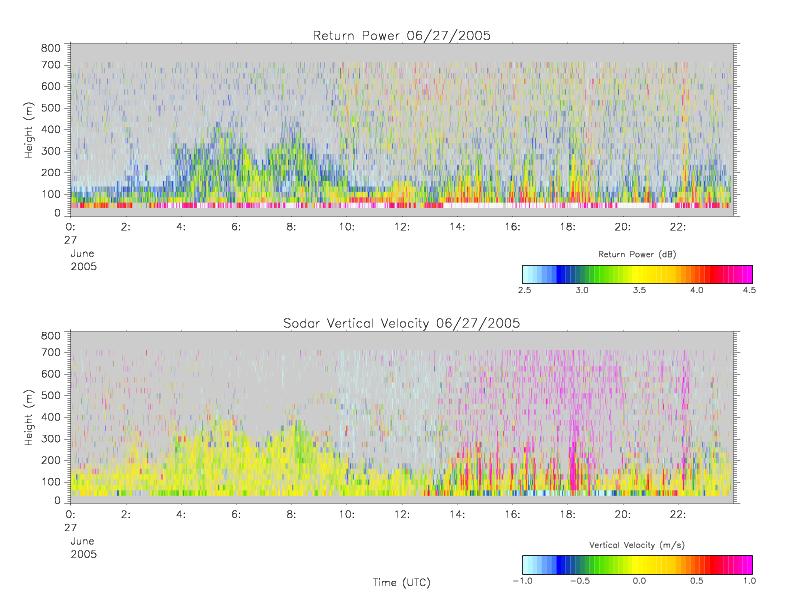Click the -0.5 tick on Vertical Velocity colorbar
The height and width of the screenshot is (611, 791).
tap(580, 581)
